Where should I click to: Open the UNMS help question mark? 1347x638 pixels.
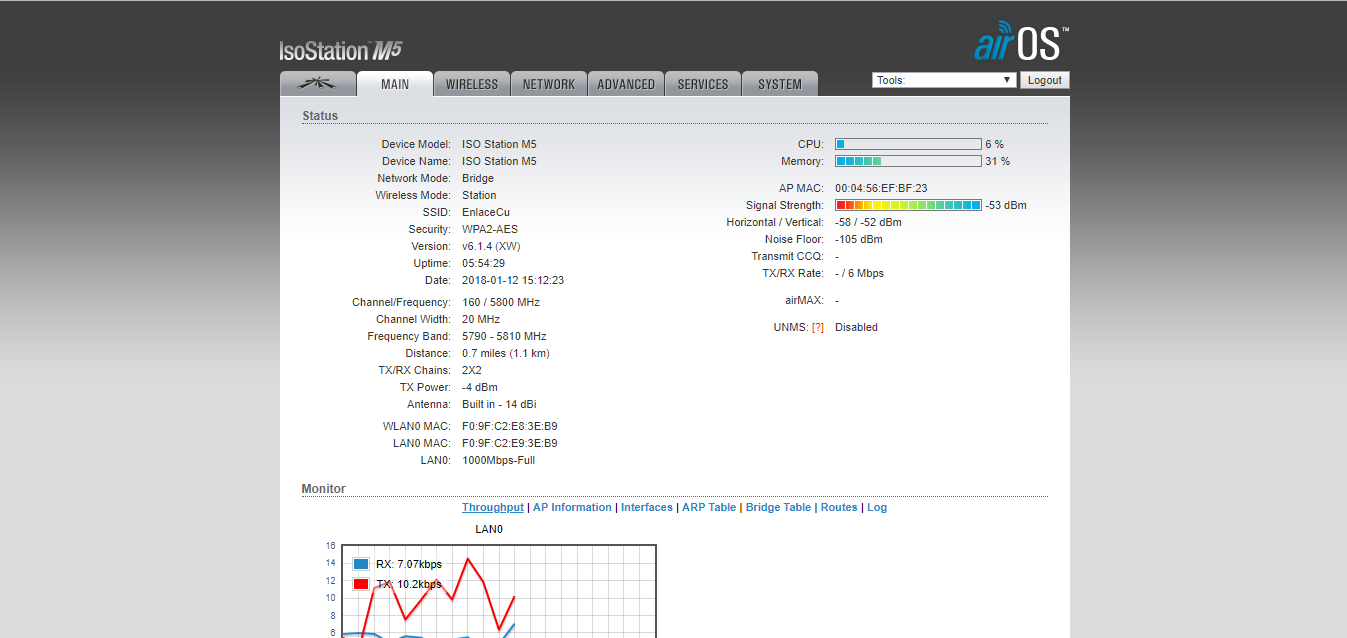tap(818, 327)
